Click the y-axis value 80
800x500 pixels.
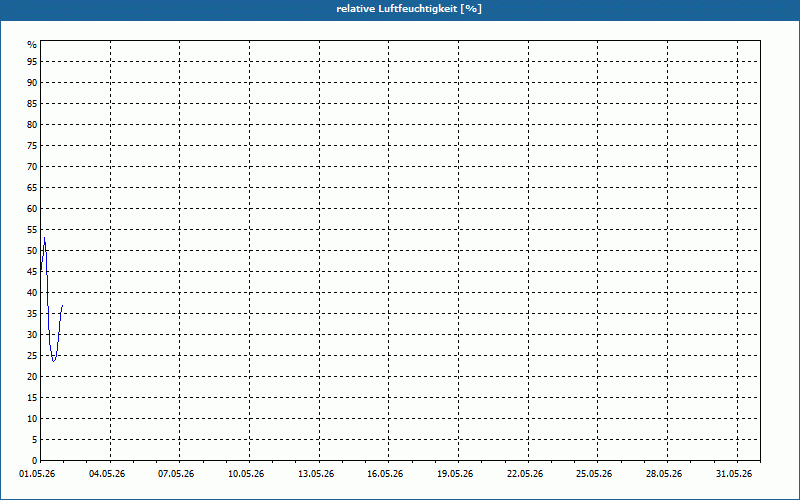32,124
